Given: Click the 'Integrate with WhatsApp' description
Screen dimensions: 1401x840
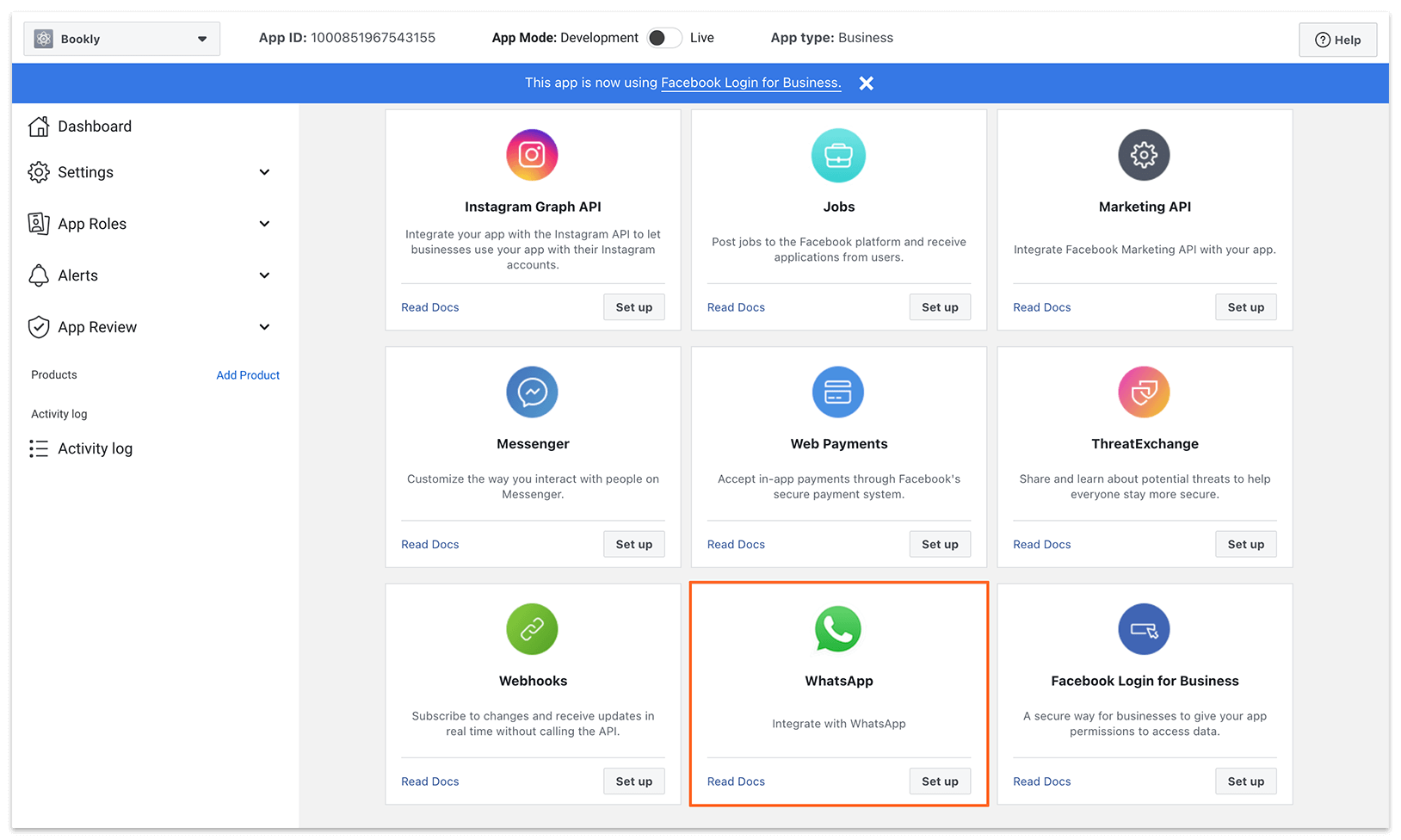Looking at the screenshot, I should (x=839, y=724).
